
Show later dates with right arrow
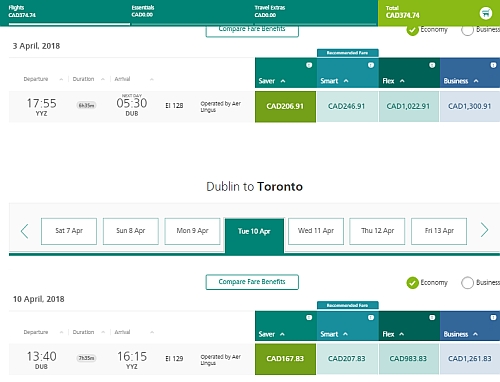point(484,230)
